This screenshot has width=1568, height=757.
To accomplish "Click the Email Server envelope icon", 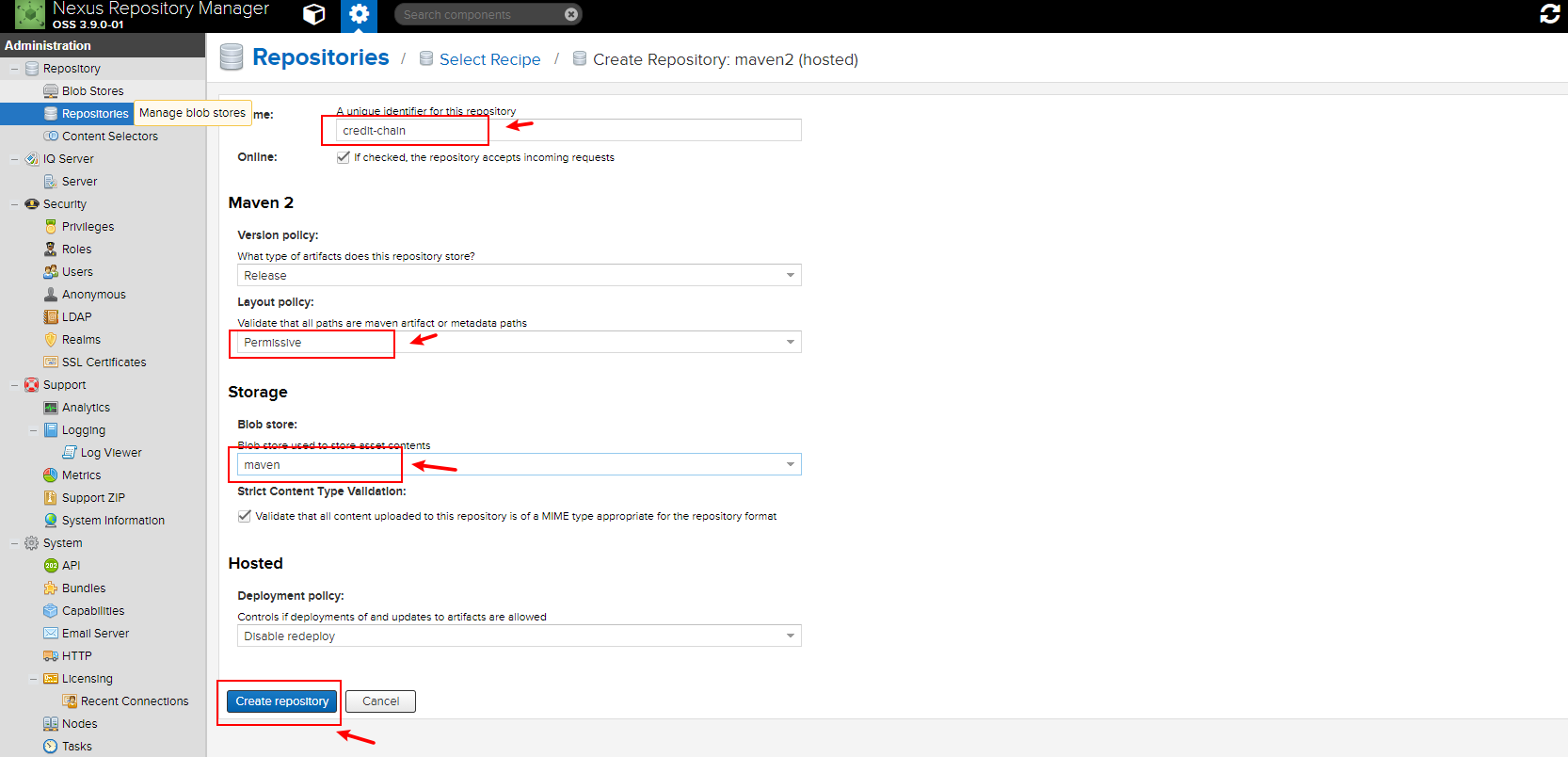I will [51, 634].
